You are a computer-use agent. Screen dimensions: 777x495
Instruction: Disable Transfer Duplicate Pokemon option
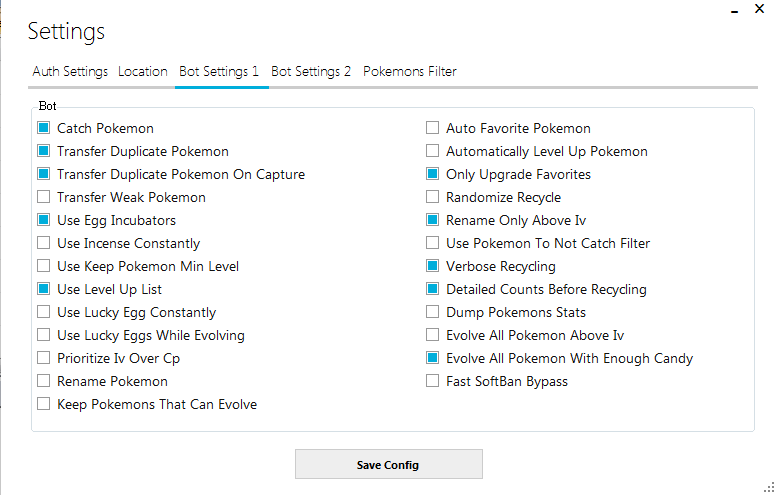[44, 151]
